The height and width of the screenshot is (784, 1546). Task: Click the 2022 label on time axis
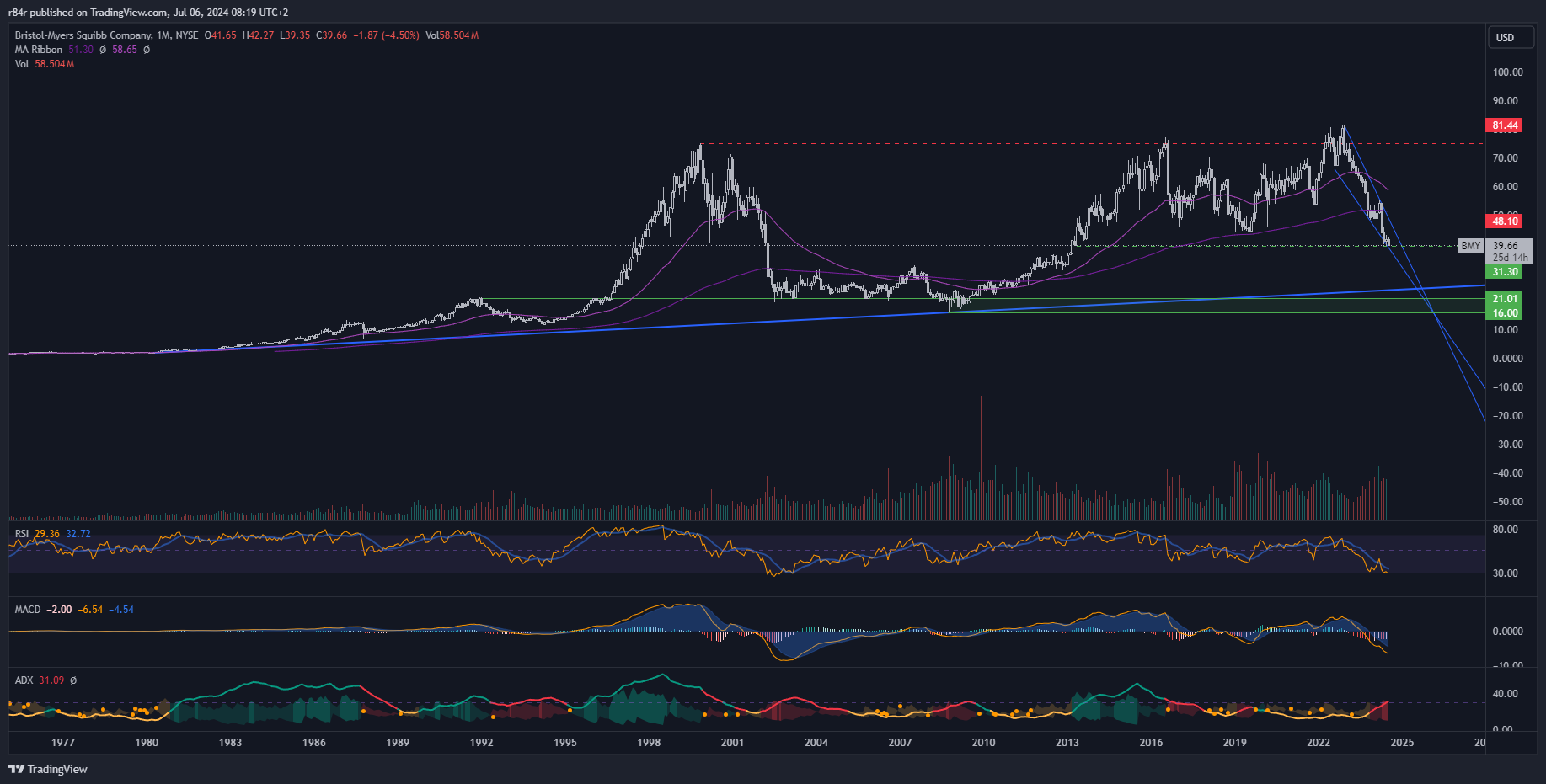tap(1318, 743)
